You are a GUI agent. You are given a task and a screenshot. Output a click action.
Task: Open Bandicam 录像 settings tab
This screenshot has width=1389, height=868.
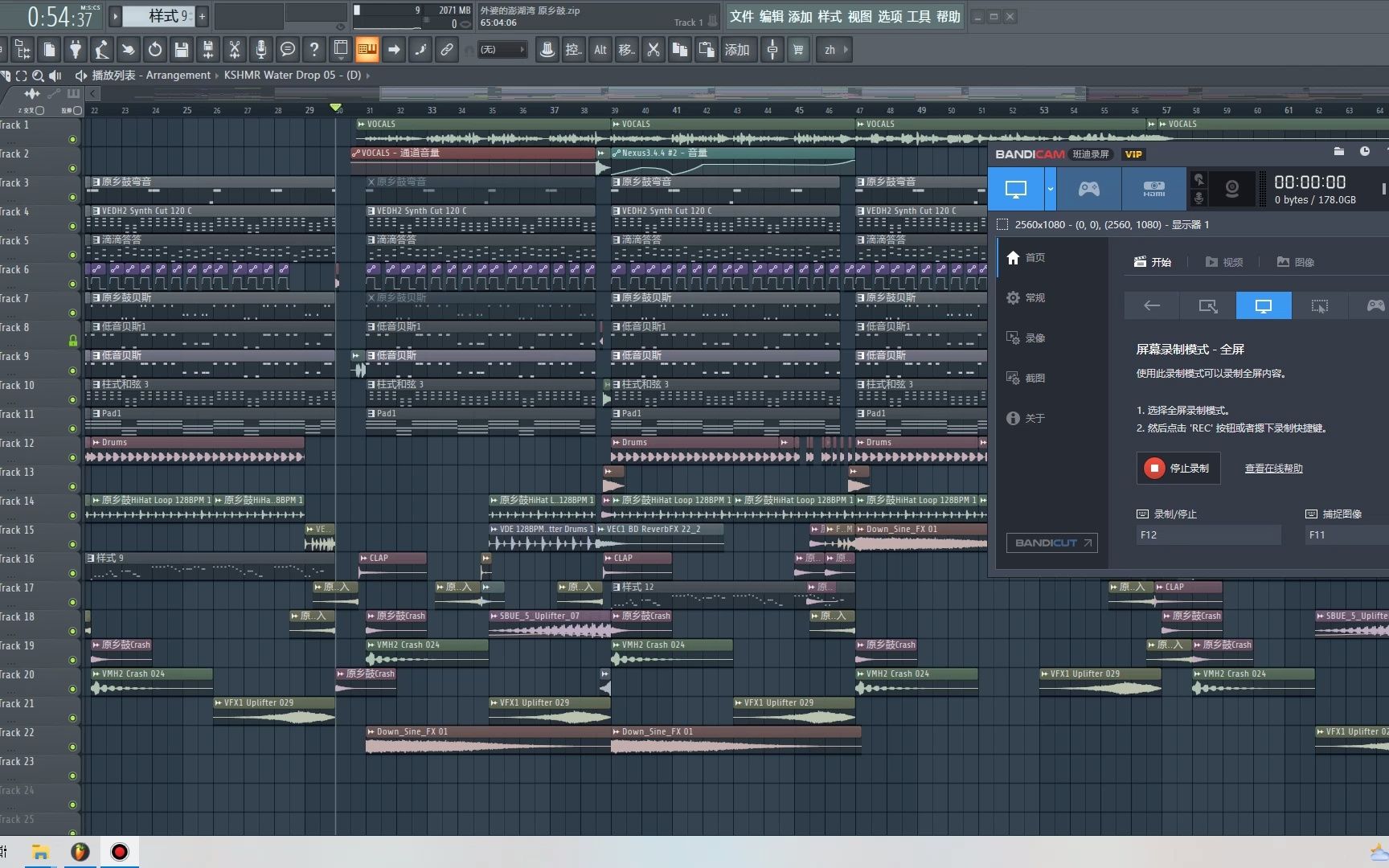(x=1026, y=338)
